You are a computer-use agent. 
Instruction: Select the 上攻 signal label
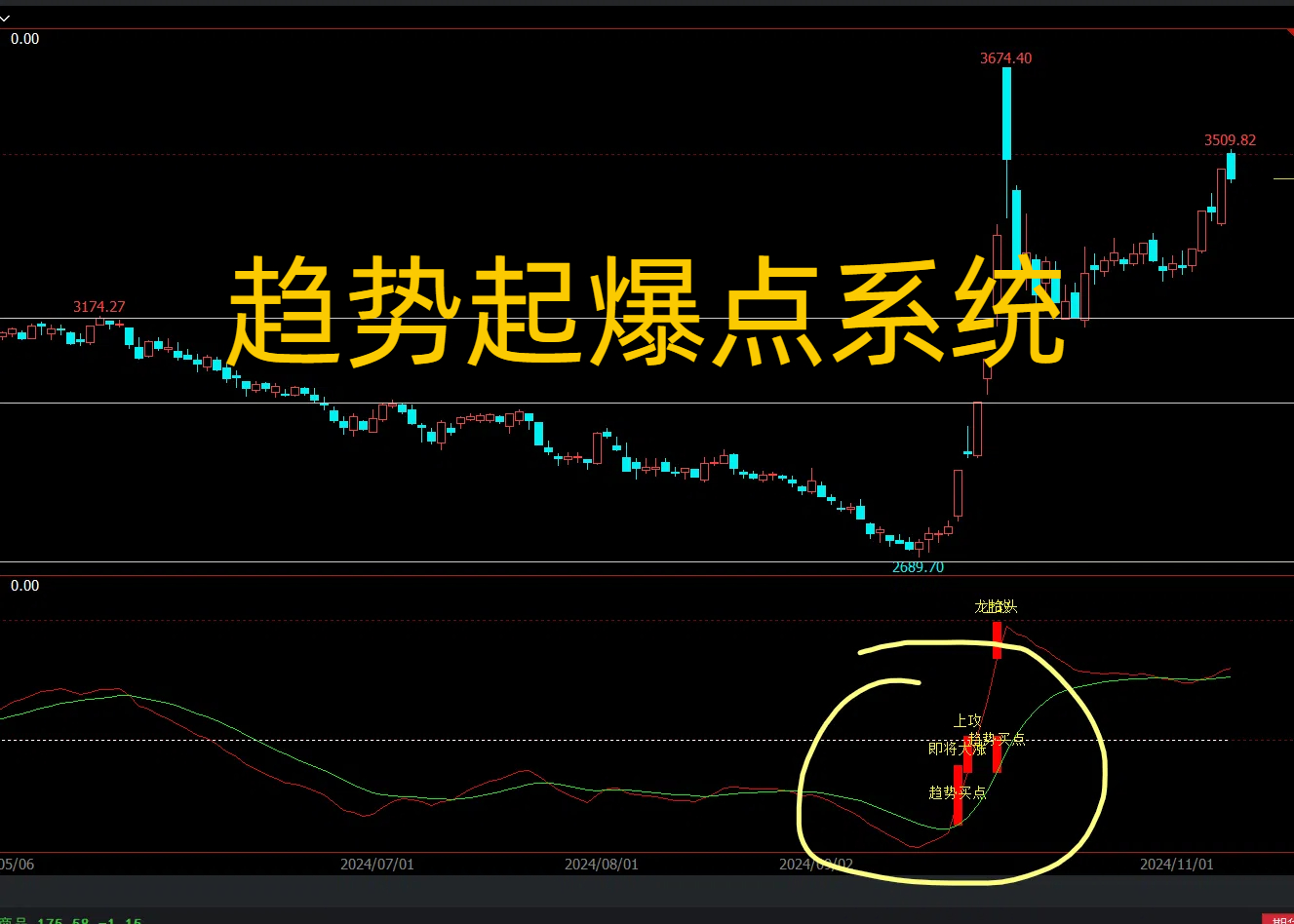coord(967,721)
